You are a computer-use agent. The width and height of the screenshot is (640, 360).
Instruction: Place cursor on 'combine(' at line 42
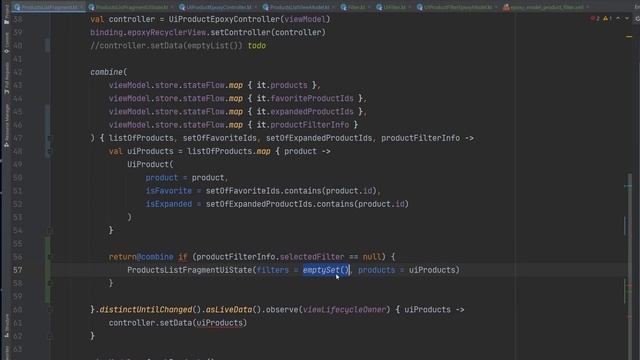pos(109,72)
